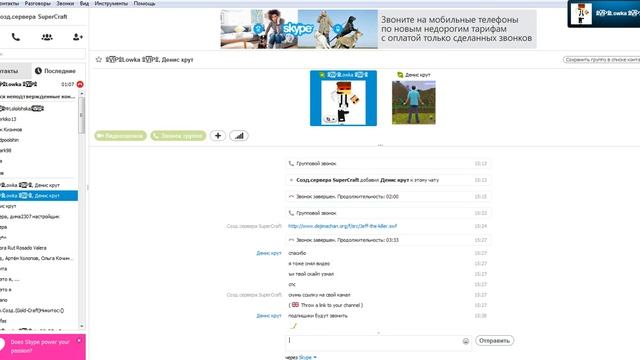Open the emoticon picker in message box
The height and width of the screenshot is (360, 640).
pos(466,341)
